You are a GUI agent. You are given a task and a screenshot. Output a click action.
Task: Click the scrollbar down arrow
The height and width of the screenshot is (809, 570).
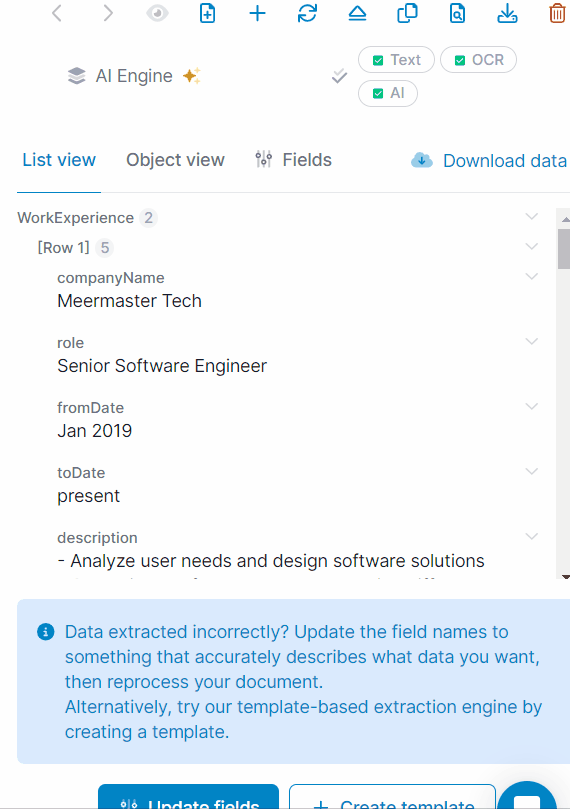pyautogui.click(x=565, y=576)
